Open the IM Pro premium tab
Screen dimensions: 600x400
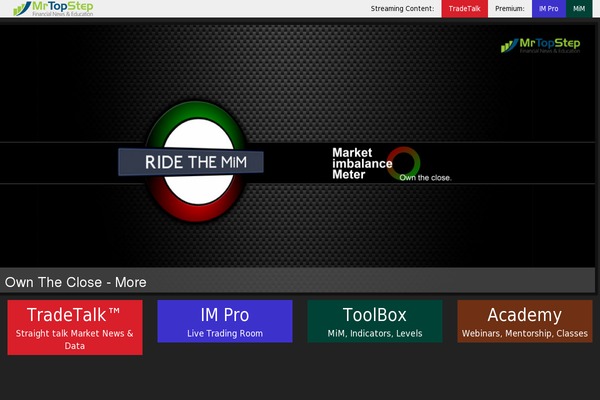point(549,8)
